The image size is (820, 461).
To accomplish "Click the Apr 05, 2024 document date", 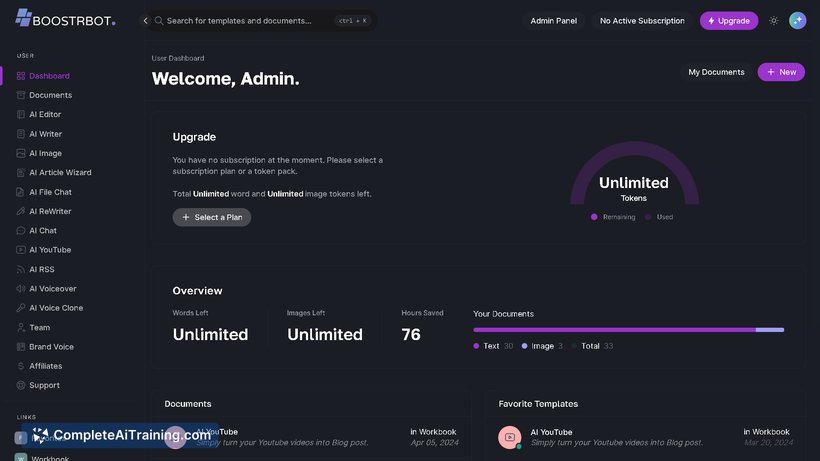I will click(x=435, y=443).
